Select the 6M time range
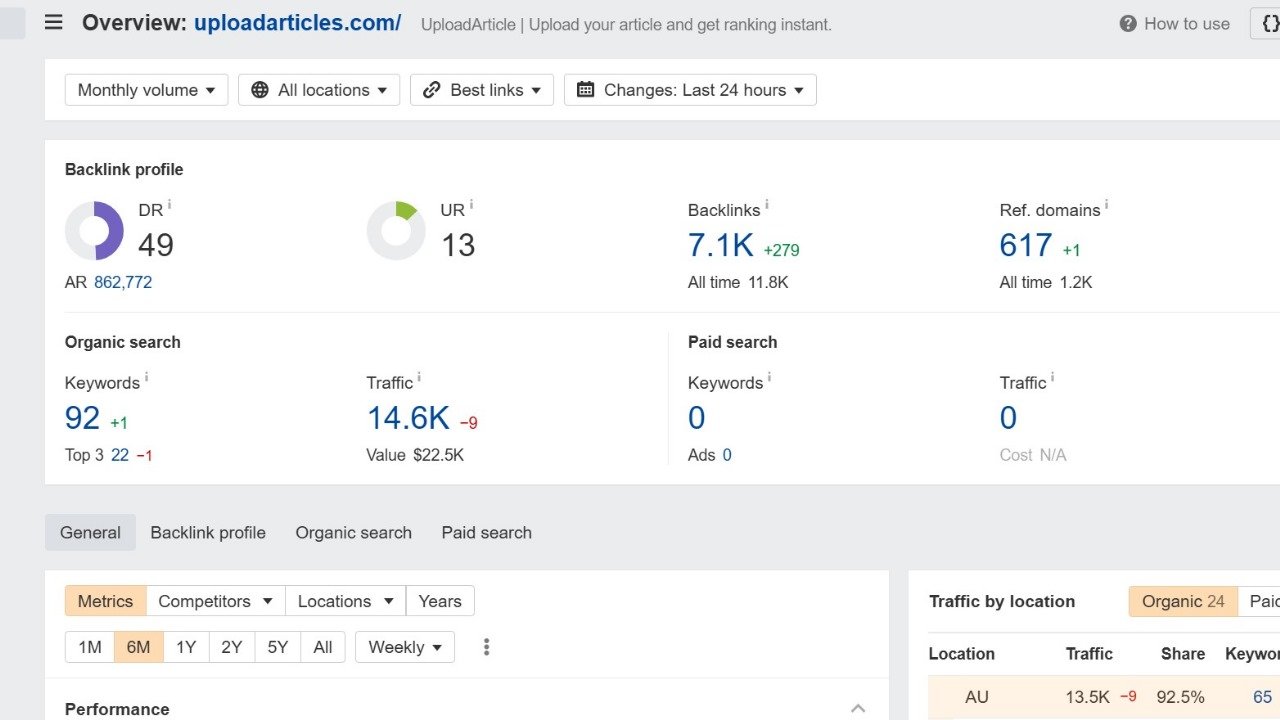1280x720 pixels. [x=139, y=647]
